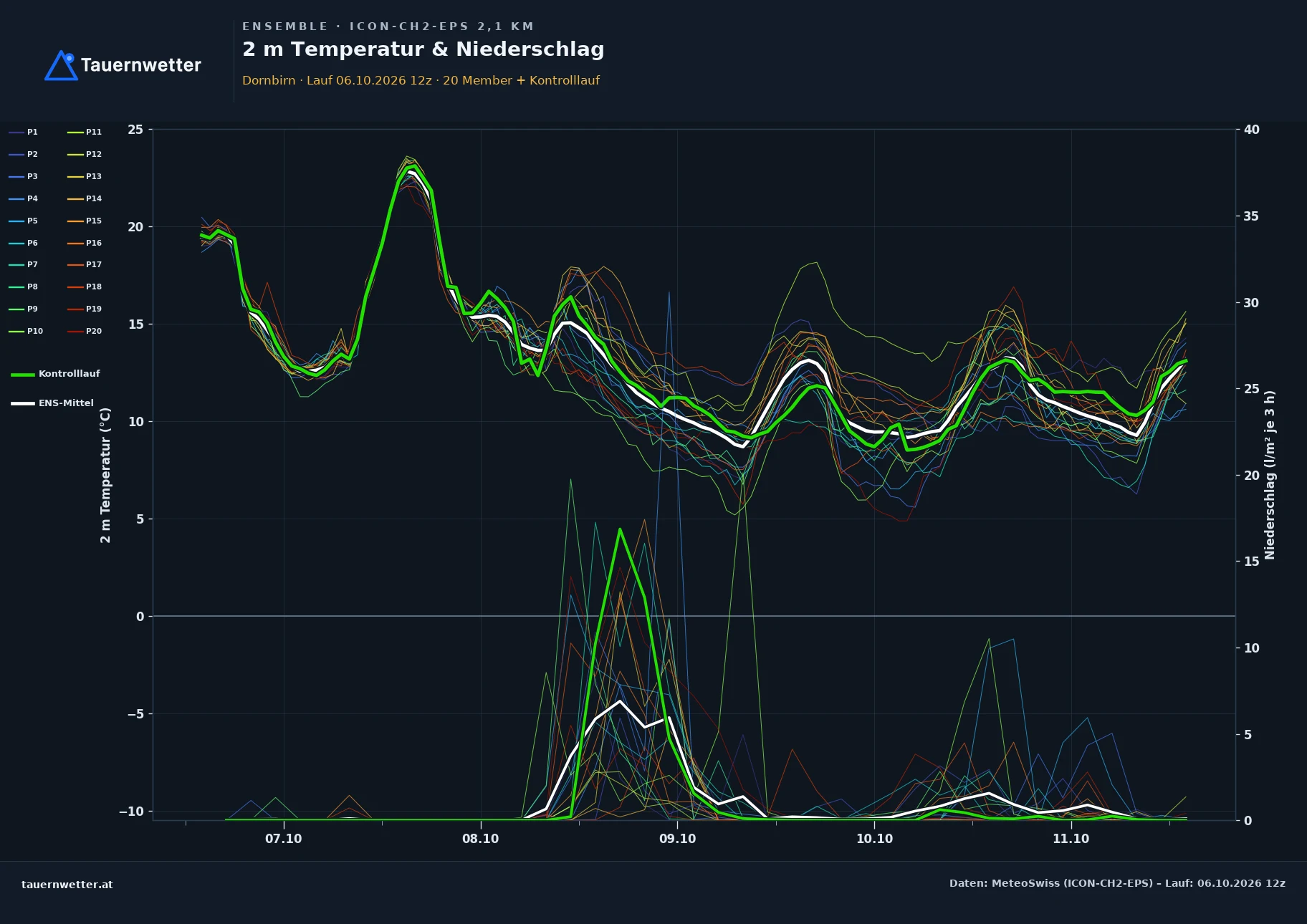Select the 10.10 date label
The image size is (1307, 924).
tap(874, 839)
